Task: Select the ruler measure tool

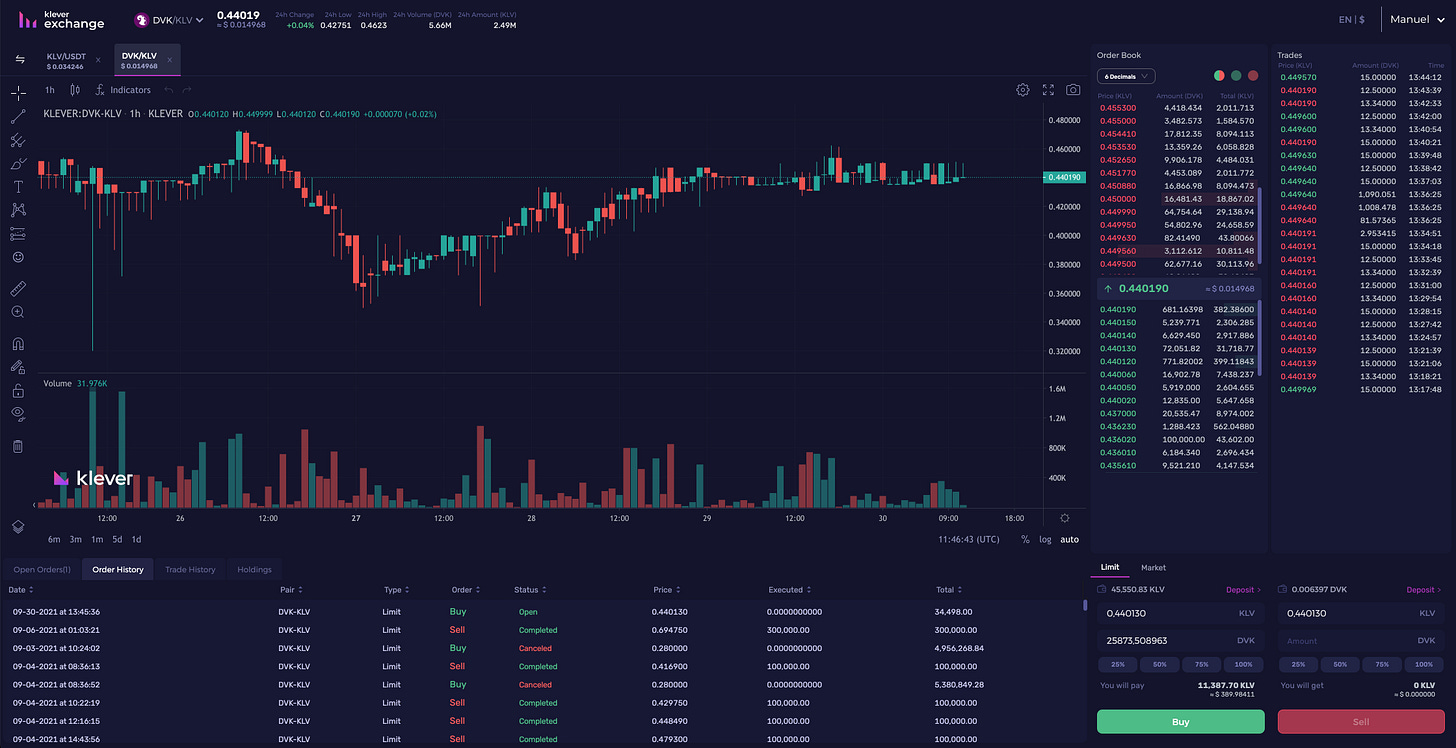Action: [18, 289]
